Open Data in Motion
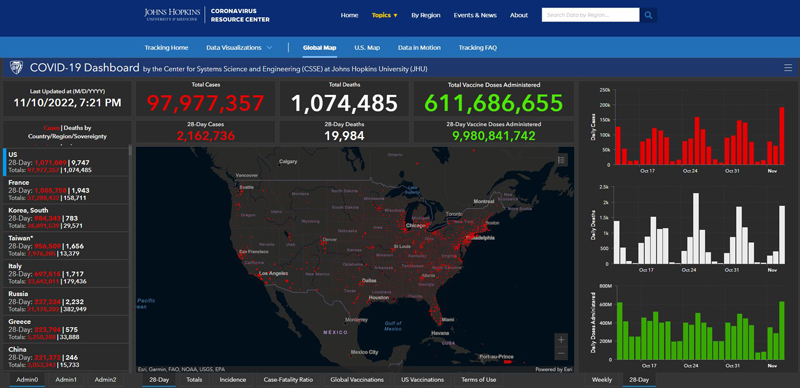The width and height of the screenshot is (800, 388). point(419,47)
